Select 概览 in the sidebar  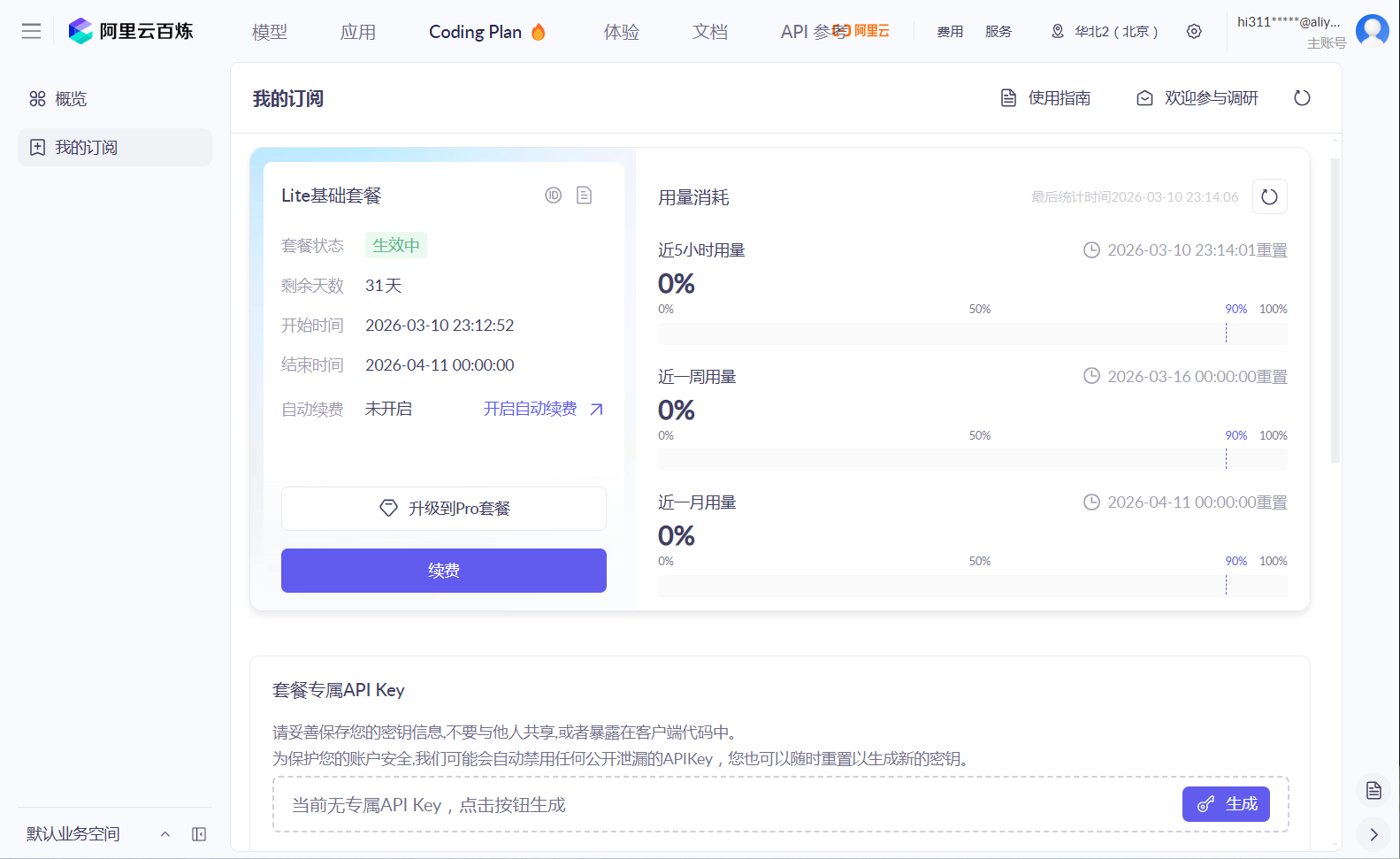pyautogui.click(x=71, y=99)
